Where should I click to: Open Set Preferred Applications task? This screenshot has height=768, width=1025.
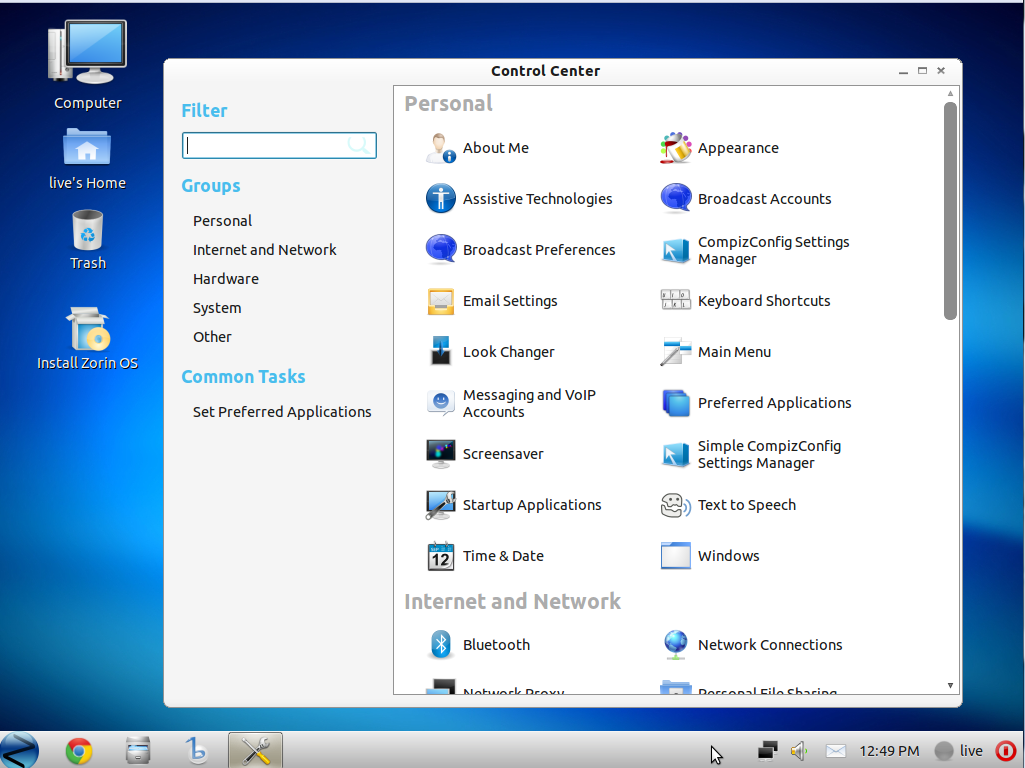coord(282,411)
